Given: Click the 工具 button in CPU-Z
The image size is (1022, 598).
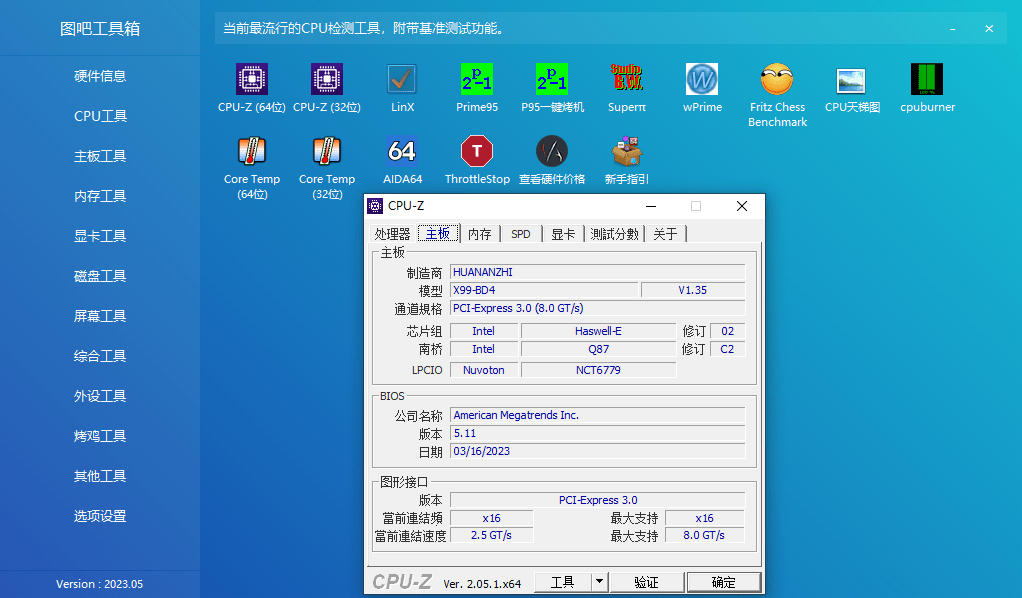Looking at the screenshot, I should (x=562, y=582).
